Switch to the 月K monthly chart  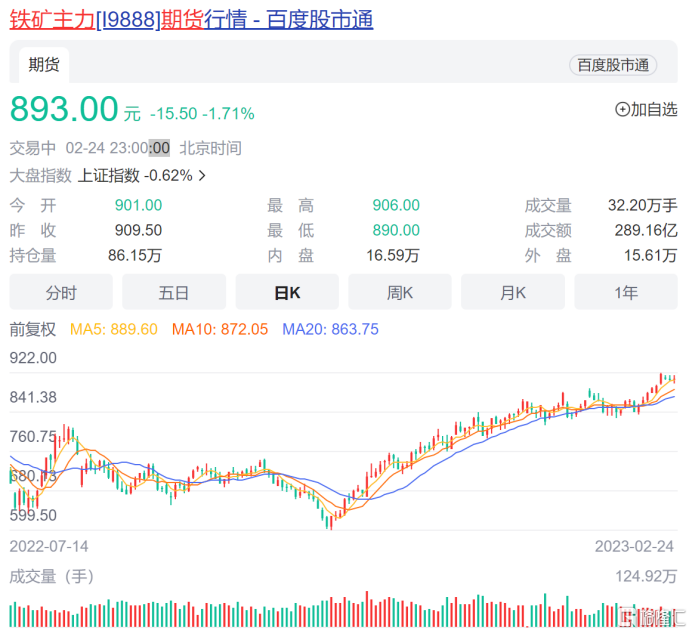[513, 293]
